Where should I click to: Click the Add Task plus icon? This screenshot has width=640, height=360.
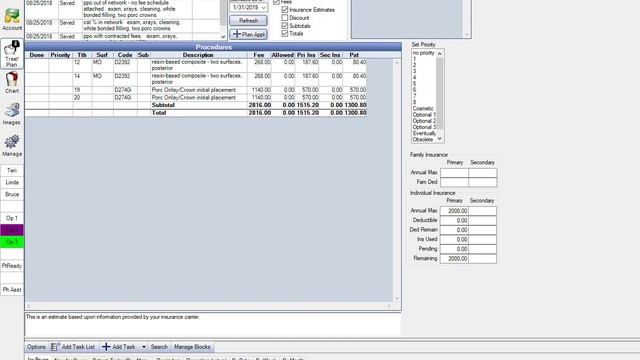point(106,347)
